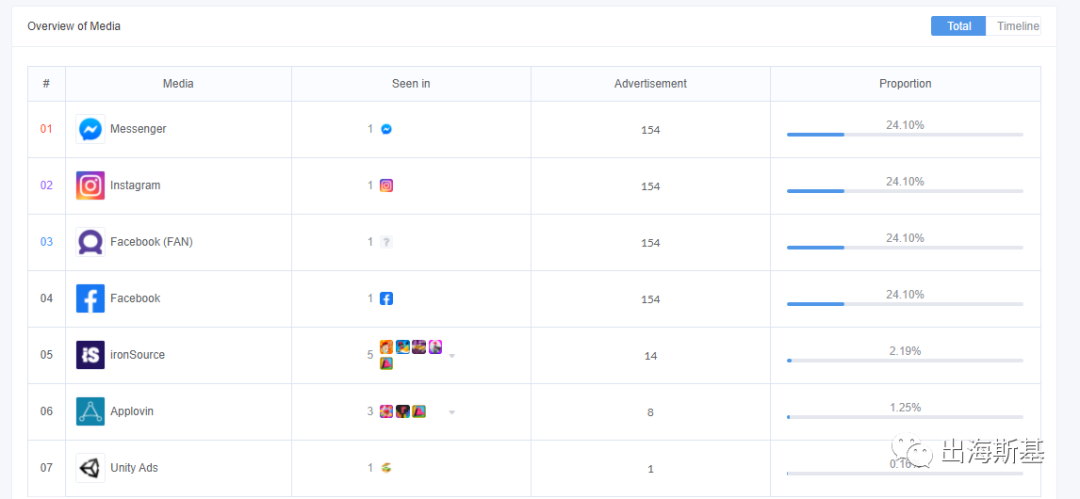Viewport: 1080px width, 499px height.
Task: Switch to the Total view tab
Action: [958, 26]
